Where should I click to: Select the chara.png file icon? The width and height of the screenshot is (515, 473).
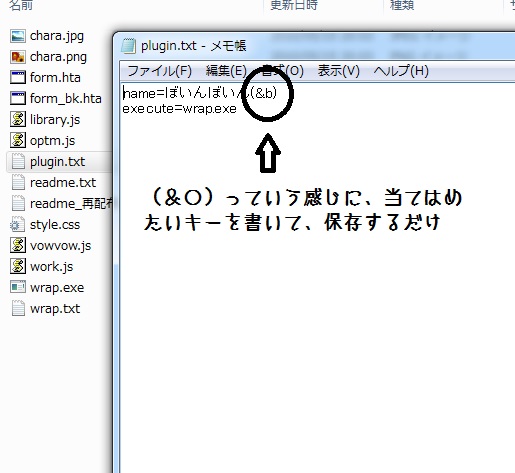pos(18,57)
